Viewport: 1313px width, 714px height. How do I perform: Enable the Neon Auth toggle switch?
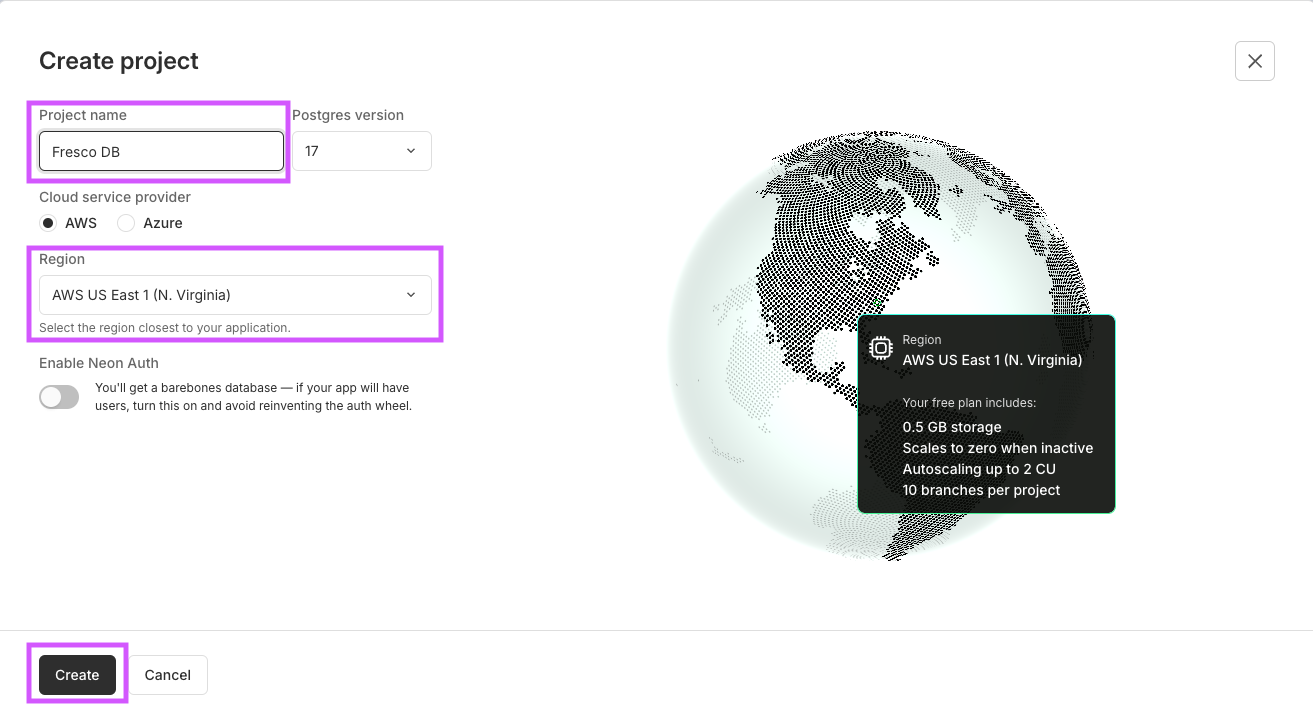coord(59,397)
